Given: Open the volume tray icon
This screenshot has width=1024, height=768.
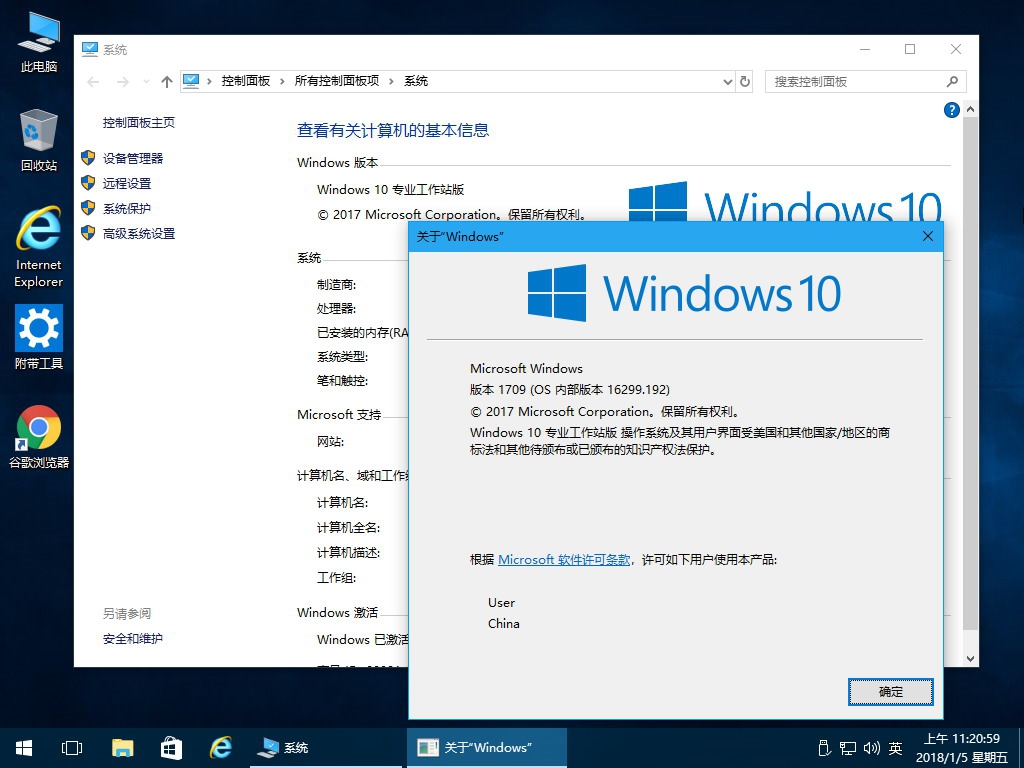Looking at the screenshot, I should pos(872,748).
